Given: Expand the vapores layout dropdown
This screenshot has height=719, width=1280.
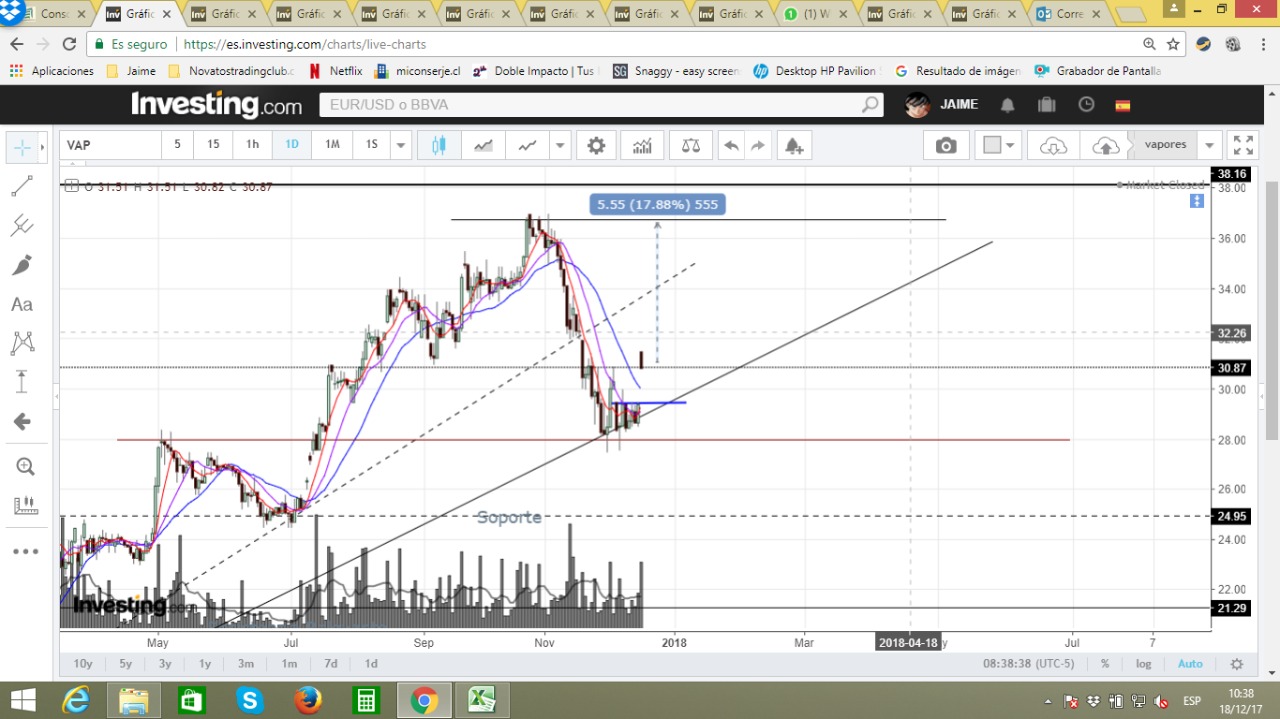Looking at the screenshot, I should pos(1210,145).
